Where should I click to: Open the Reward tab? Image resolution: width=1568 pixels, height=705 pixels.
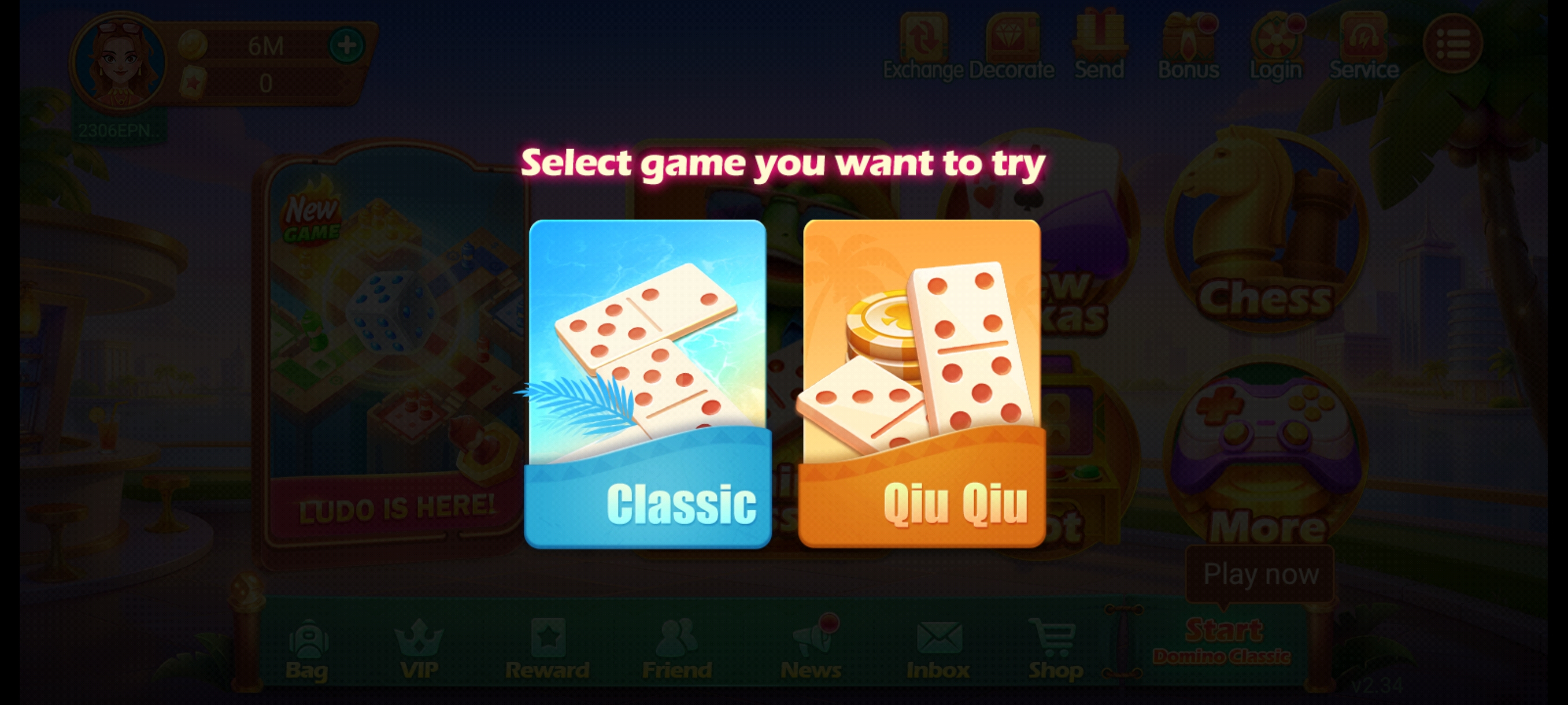[547, 648]
